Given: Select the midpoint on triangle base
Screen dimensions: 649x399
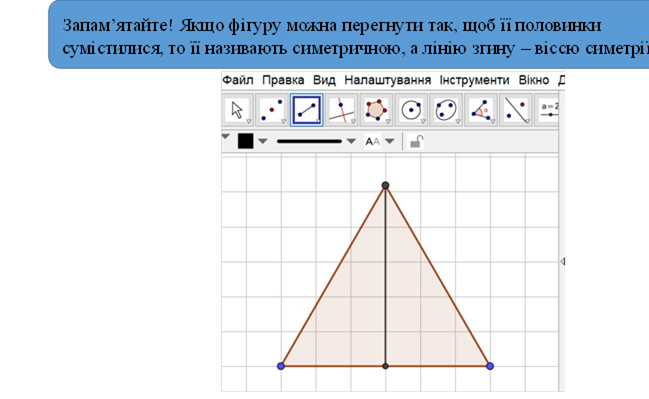Looking at the screenshot, I should pyautogui.click(x=385, y=366).
